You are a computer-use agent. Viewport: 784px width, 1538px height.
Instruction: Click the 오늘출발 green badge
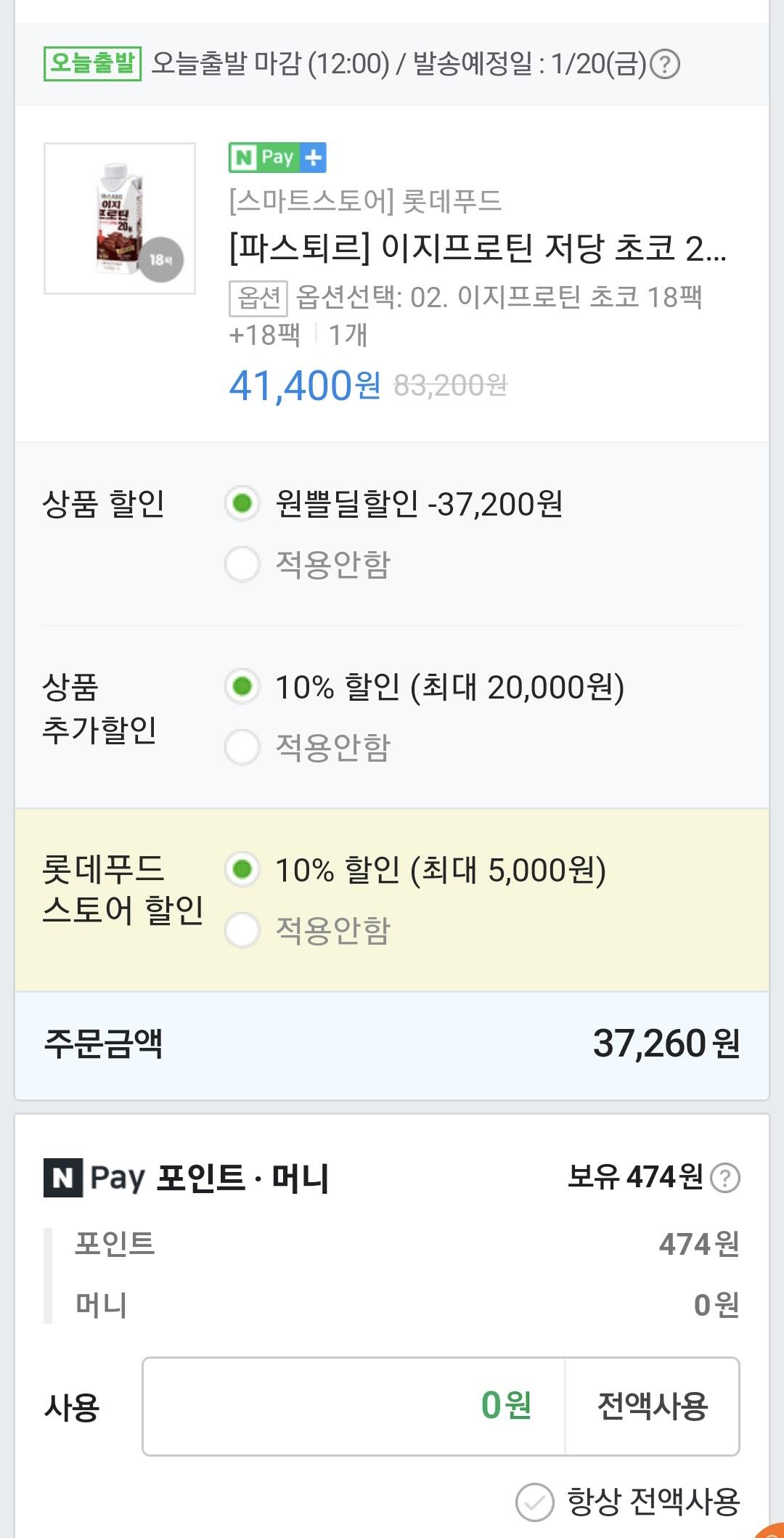point(92,64)
